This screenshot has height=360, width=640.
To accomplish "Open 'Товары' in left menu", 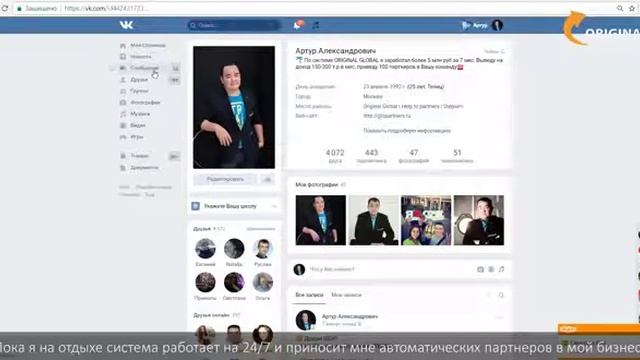I will (x=140, y=156).
